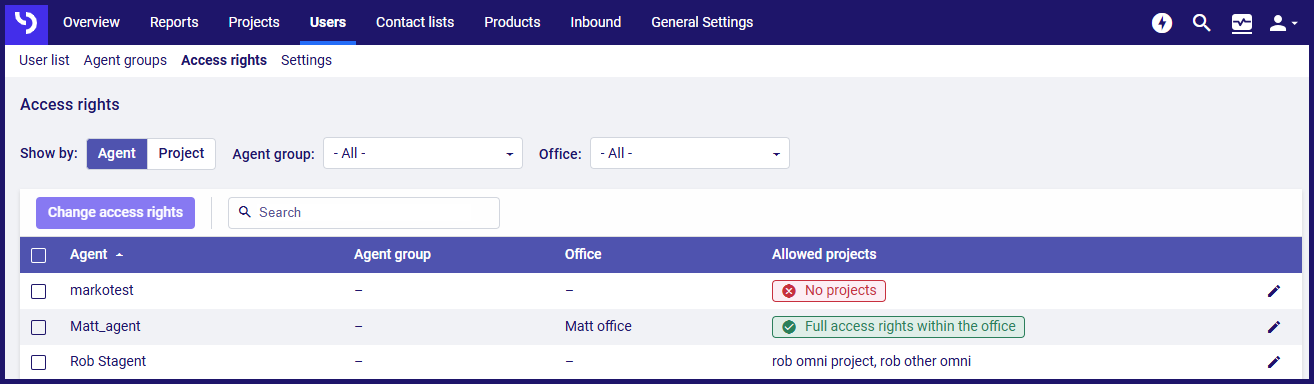Expand the Agent group dropdown
Image resolution: width=1314 pixels, height=384 pixels.
[423, 153]
